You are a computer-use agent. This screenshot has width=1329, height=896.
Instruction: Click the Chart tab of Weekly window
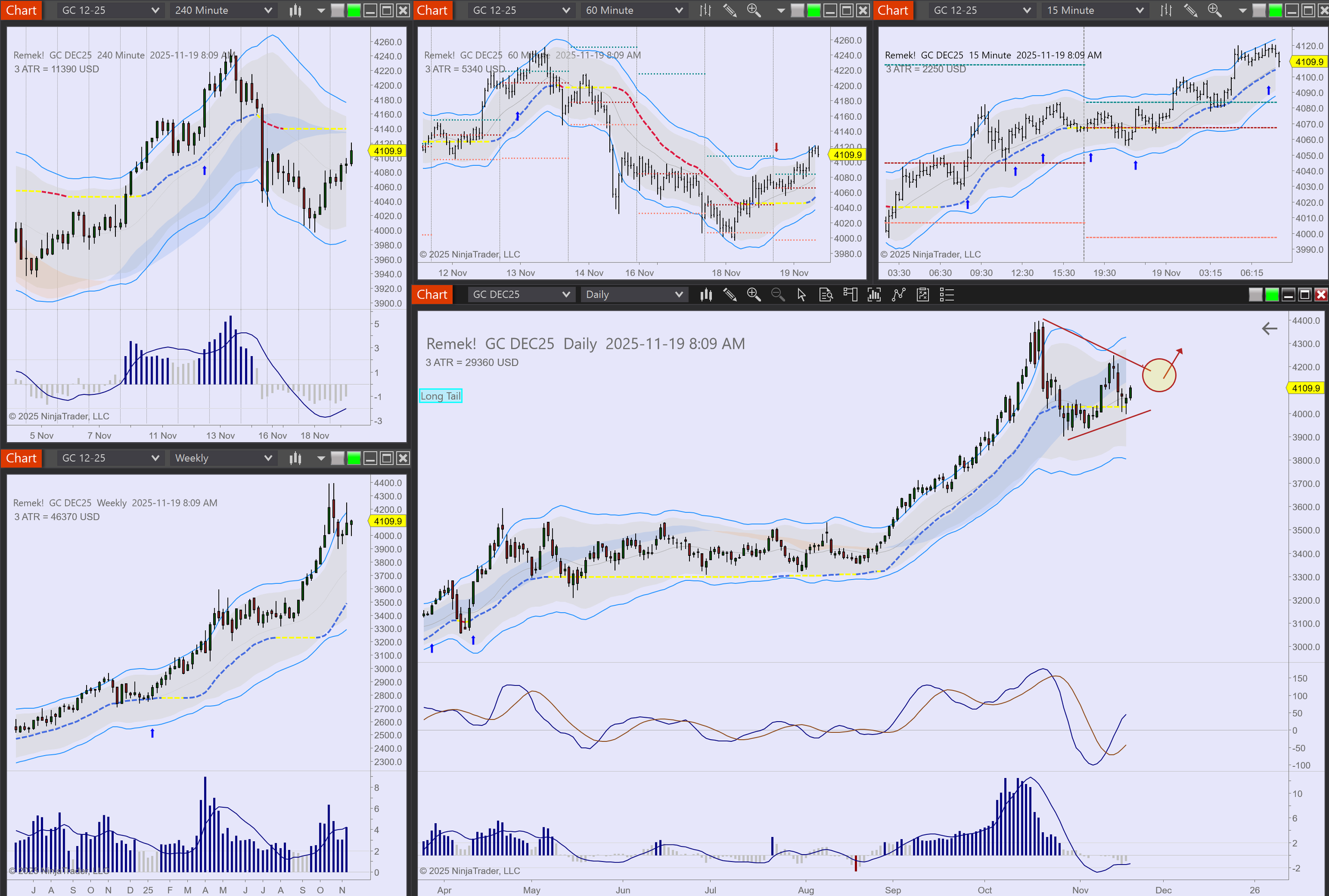(x=21, y=458)
